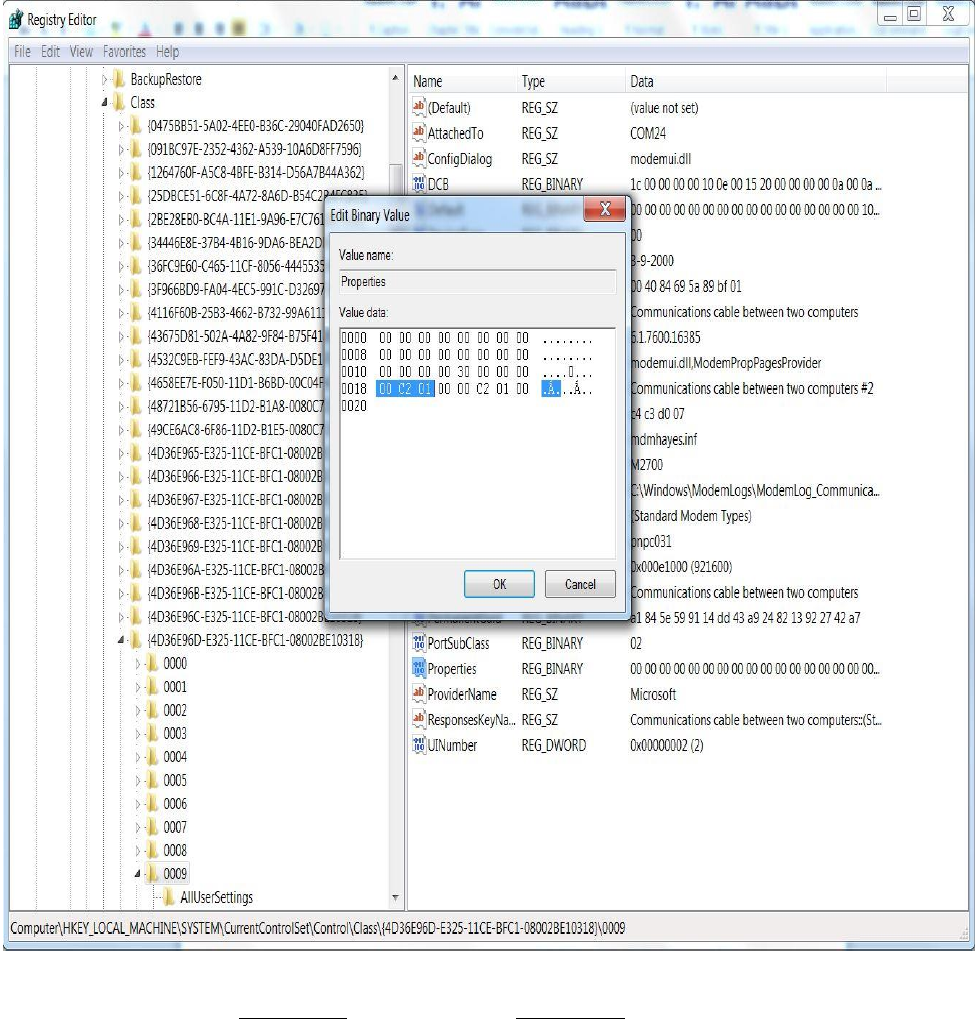Click the Type column header
Viewport: 975px width, 1020px height.
pyautogui.click(x=571, y=81)
